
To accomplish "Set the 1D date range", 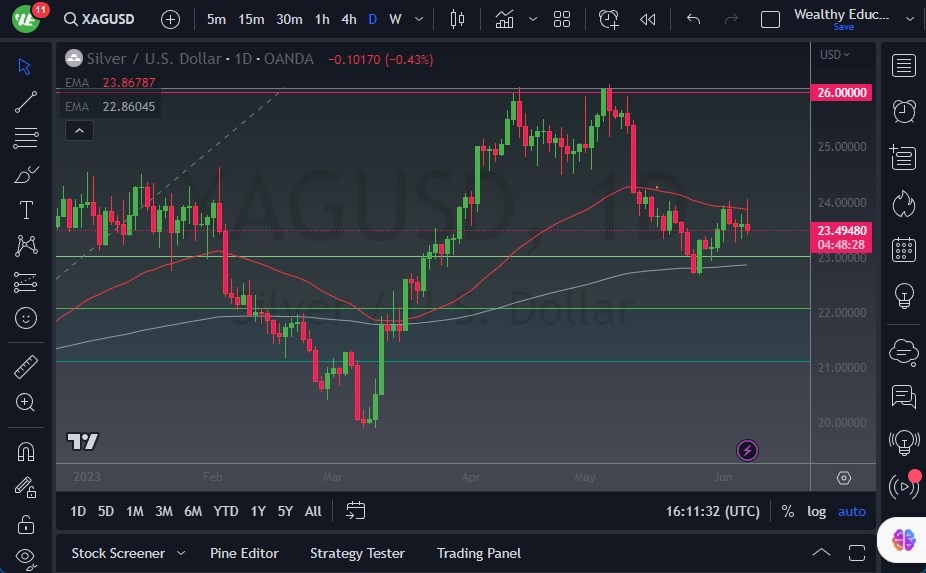I will (x=78, y=511).
